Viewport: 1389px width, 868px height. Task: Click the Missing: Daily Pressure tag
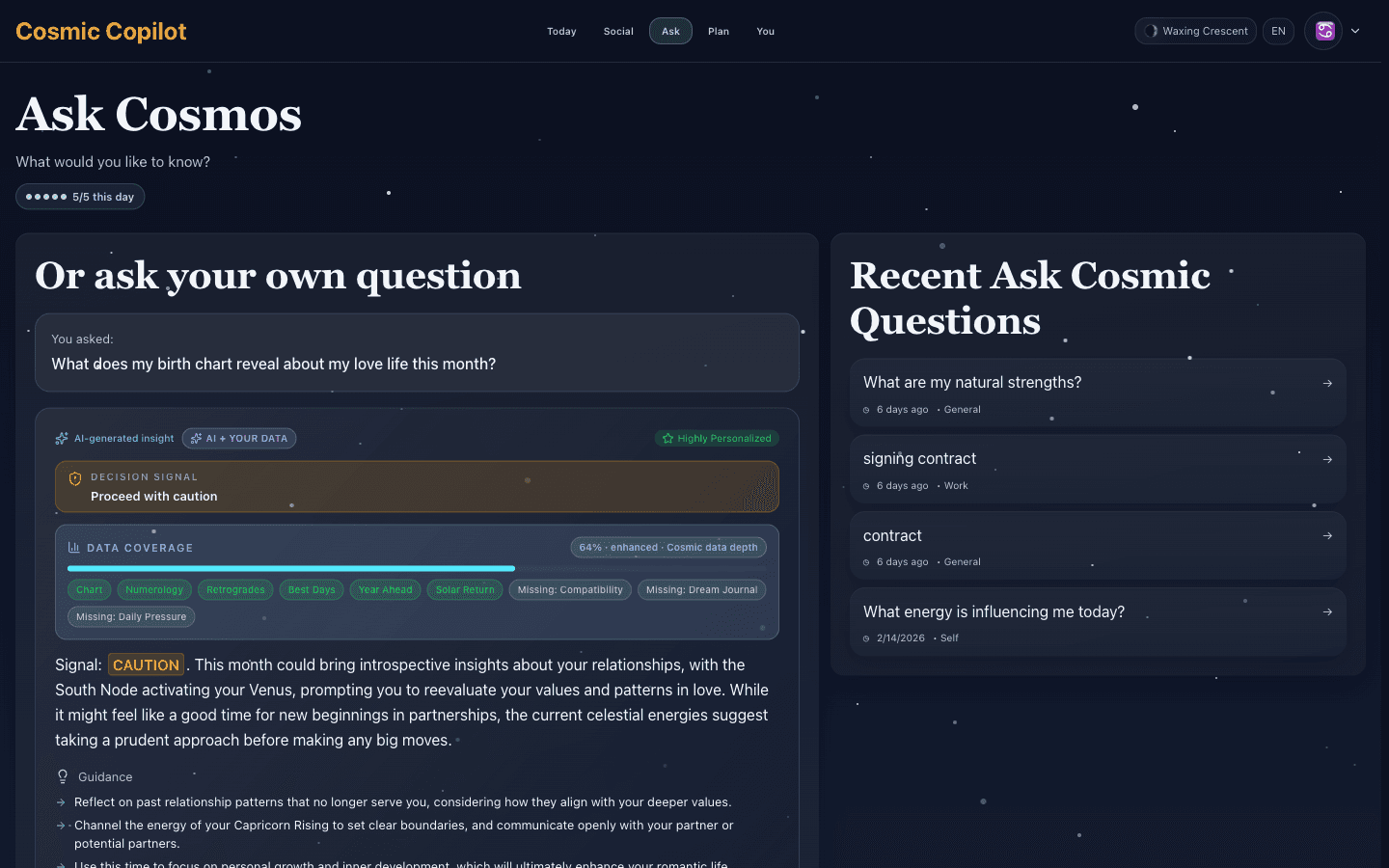coord(131,617)
